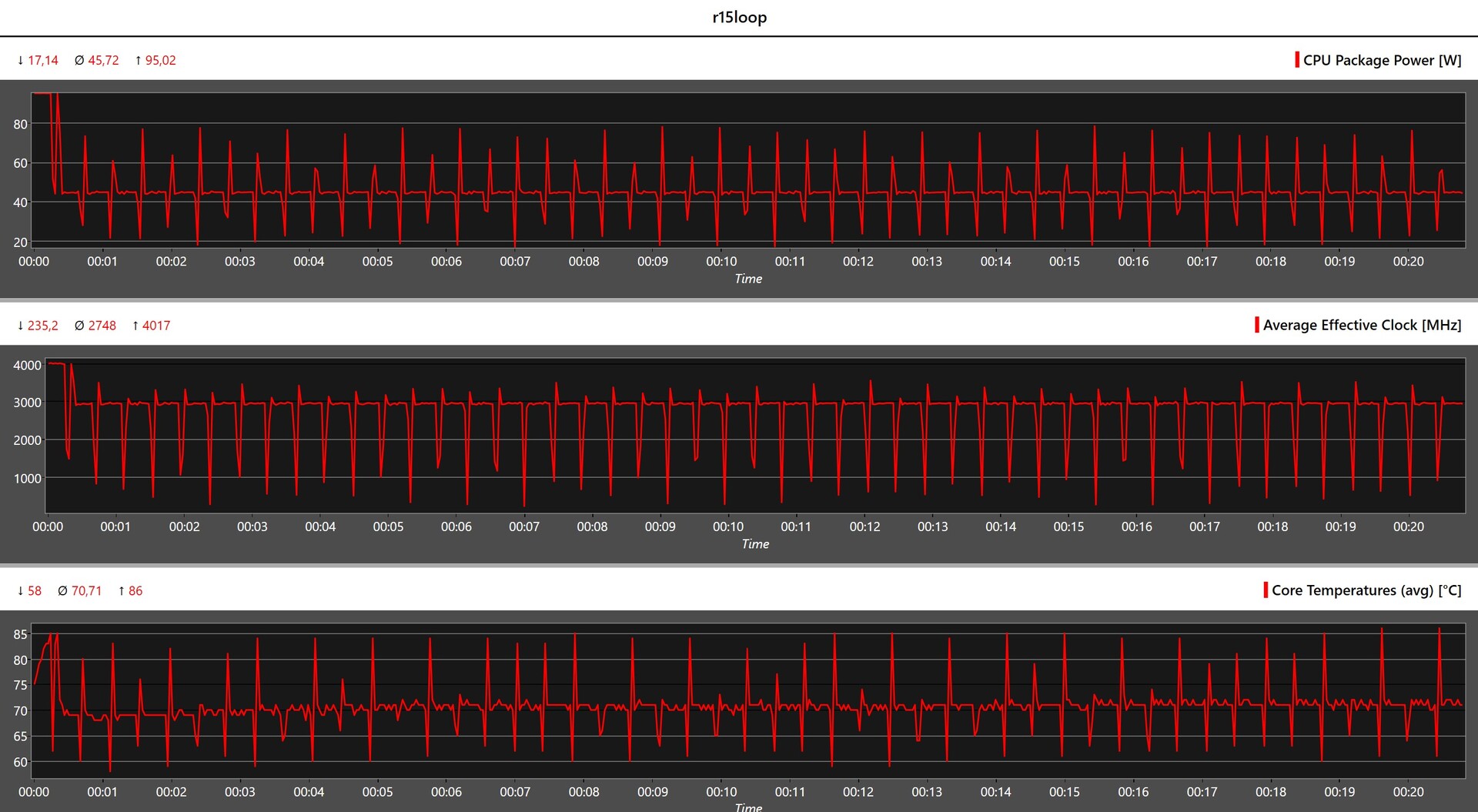Click the minimum power value 17,14
Image resolution: width=1478 pixels, height=812 pixels.
[x=42, y=60]
